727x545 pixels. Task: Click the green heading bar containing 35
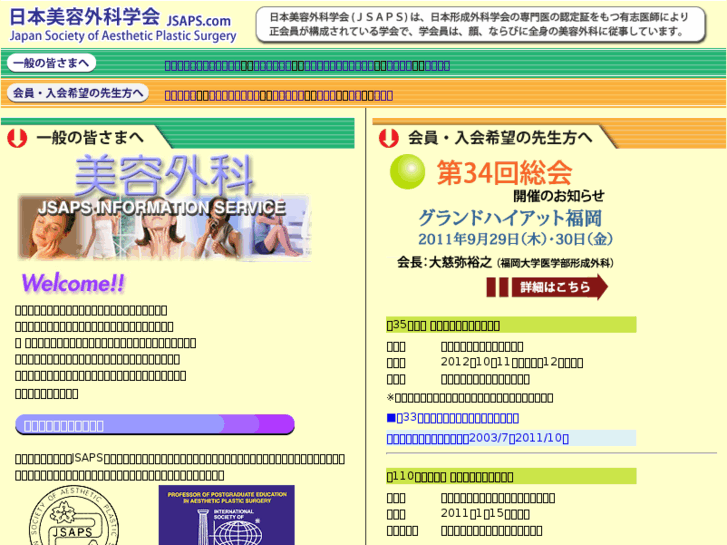(x=511, y=325)
